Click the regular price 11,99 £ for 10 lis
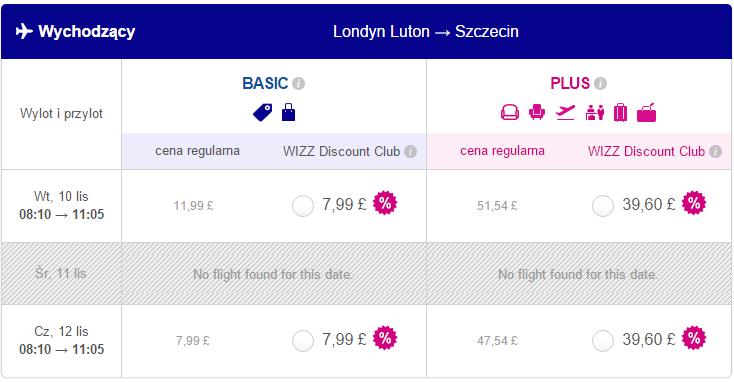 click(x=193, y=206)
